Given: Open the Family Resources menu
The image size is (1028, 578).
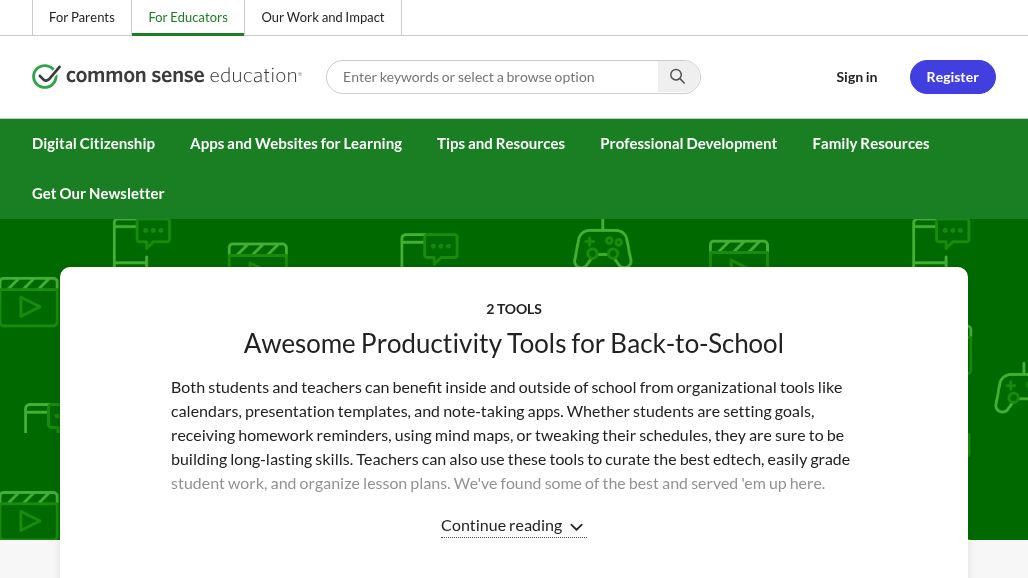Looking at the screenshot, I should point(871,144).
